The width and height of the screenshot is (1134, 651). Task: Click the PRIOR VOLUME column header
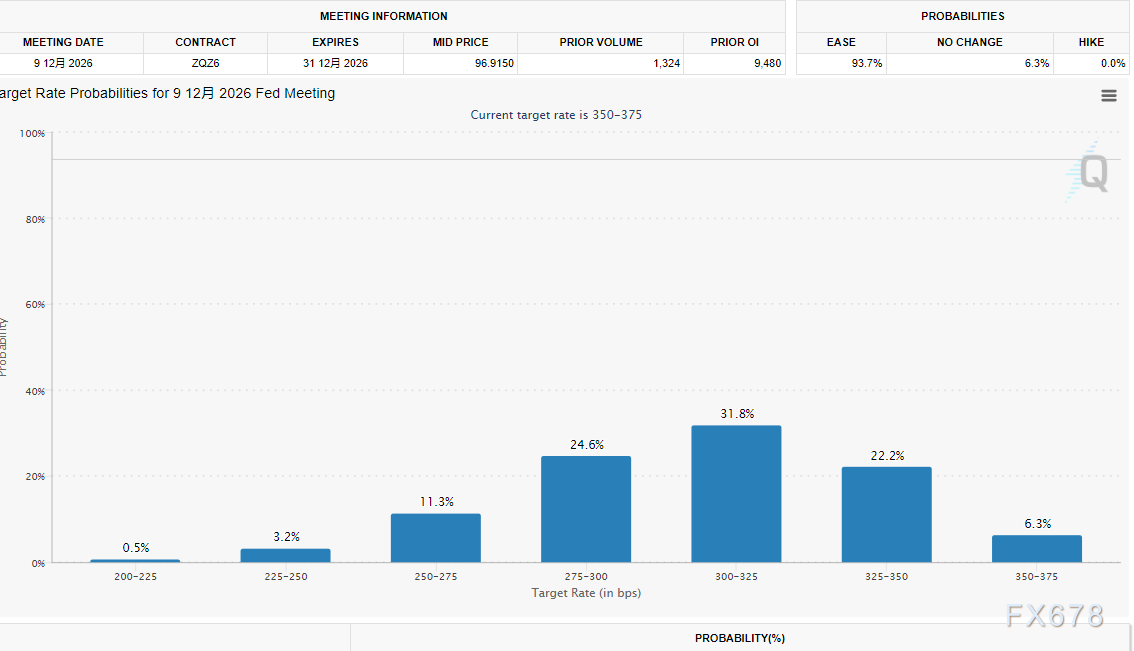tap(601, 42)
